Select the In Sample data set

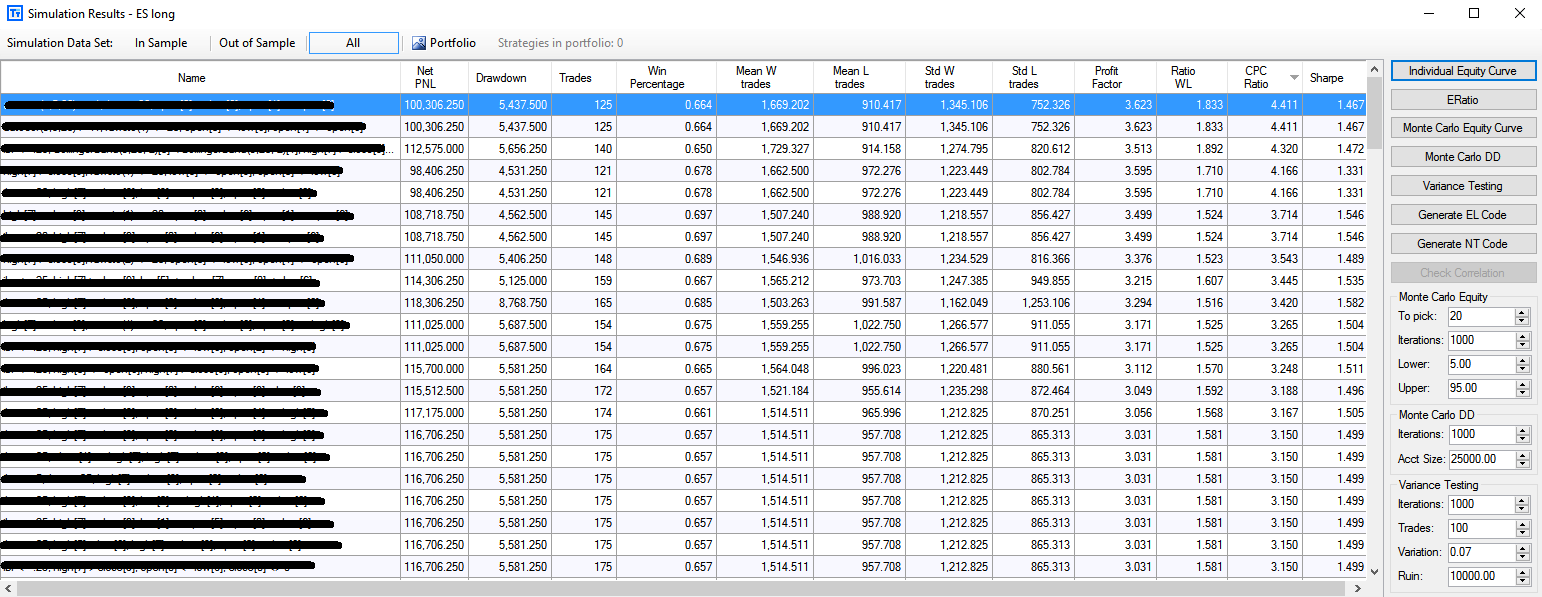tap(161, 43)
